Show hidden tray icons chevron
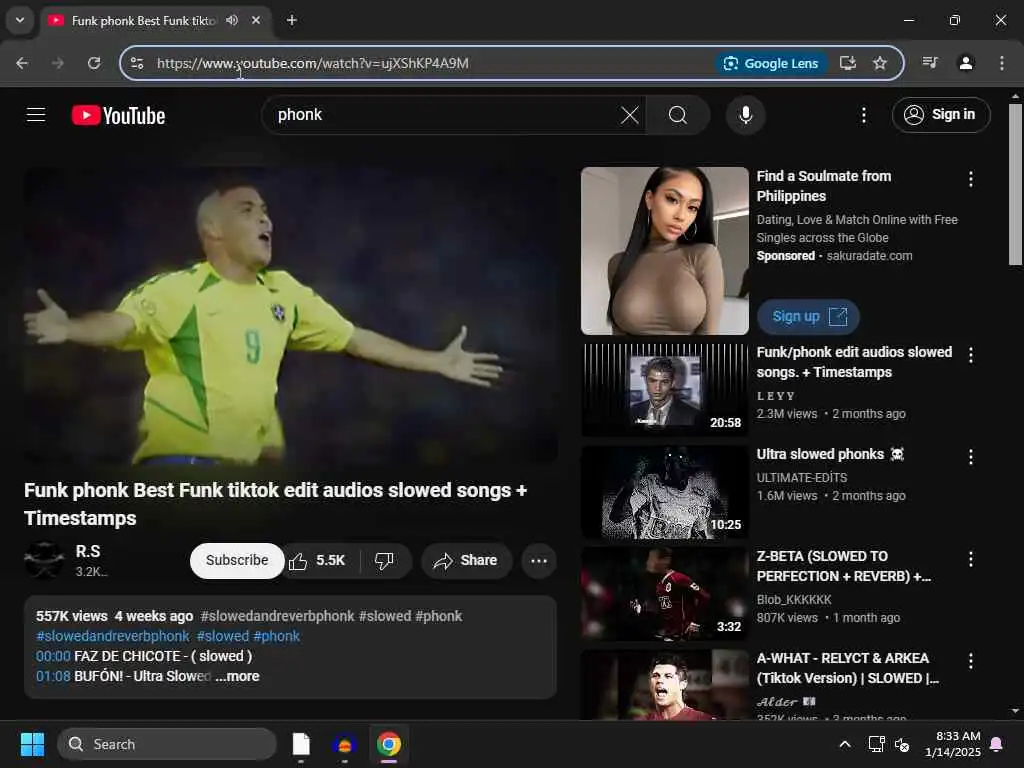Image resolution: width=1024 pixels, height=768 pixels. 844,744
